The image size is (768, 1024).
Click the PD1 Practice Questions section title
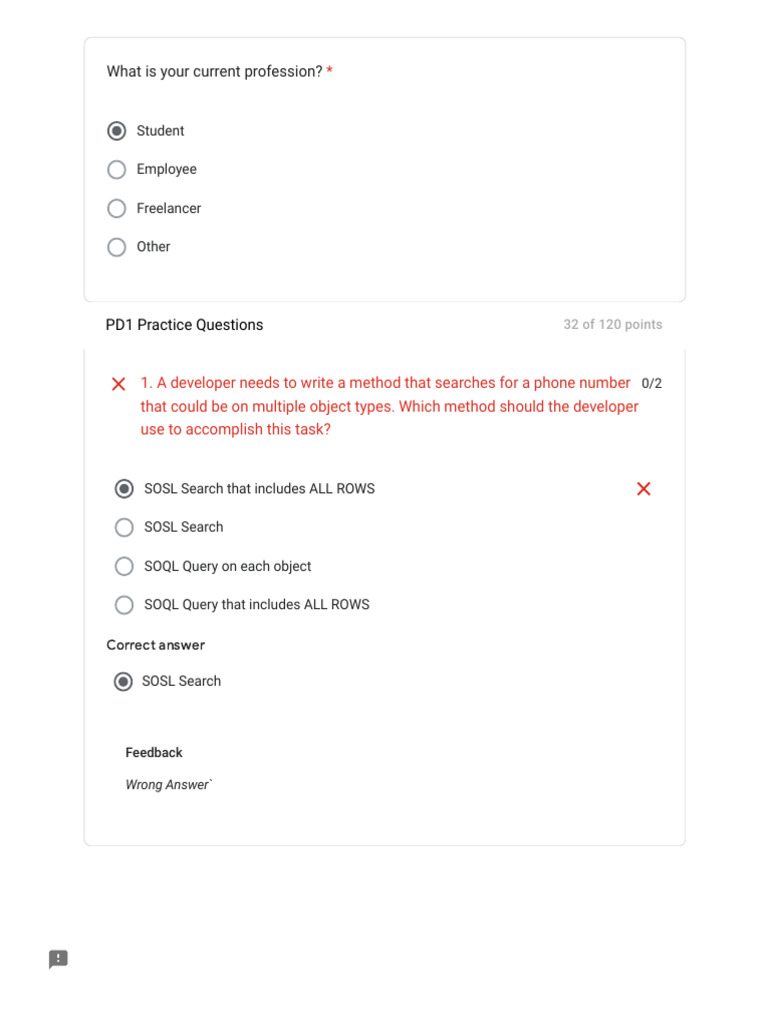click(184, 325)
